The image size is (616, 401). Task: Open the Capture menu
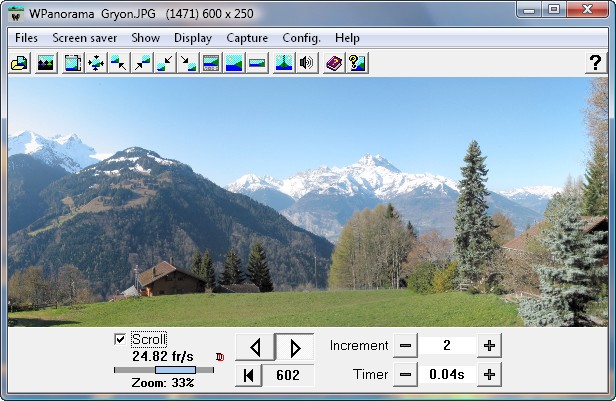point(247,38)
